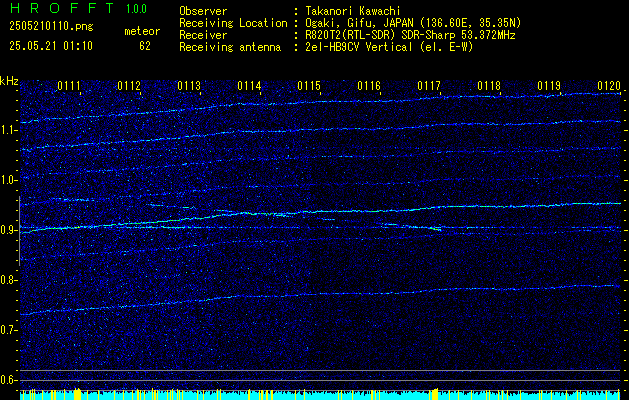Click time marker 0112

tap(129, 86)
